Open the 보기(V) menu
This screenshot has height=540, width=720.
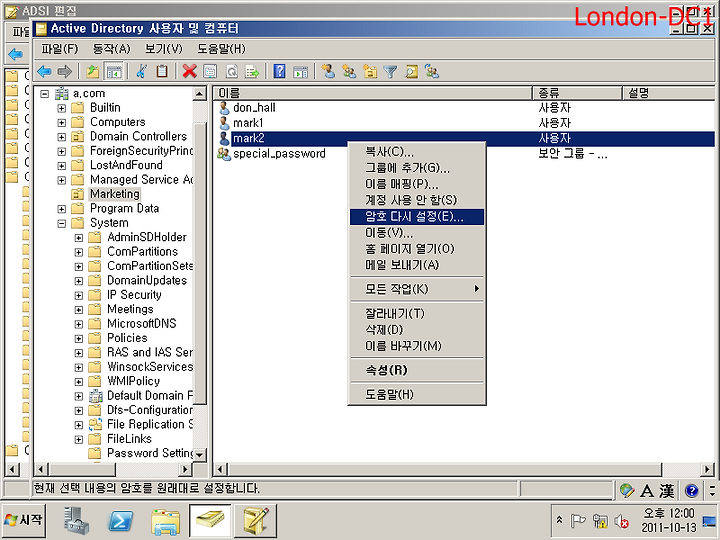[x=163, y=49]
